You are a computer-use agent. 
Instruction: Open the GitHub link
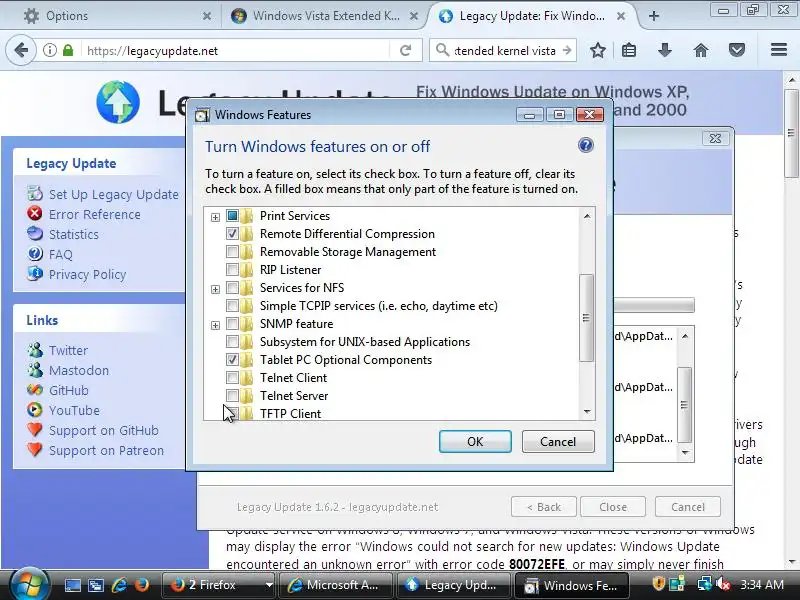pyautogui.click(x=68, y=390)
